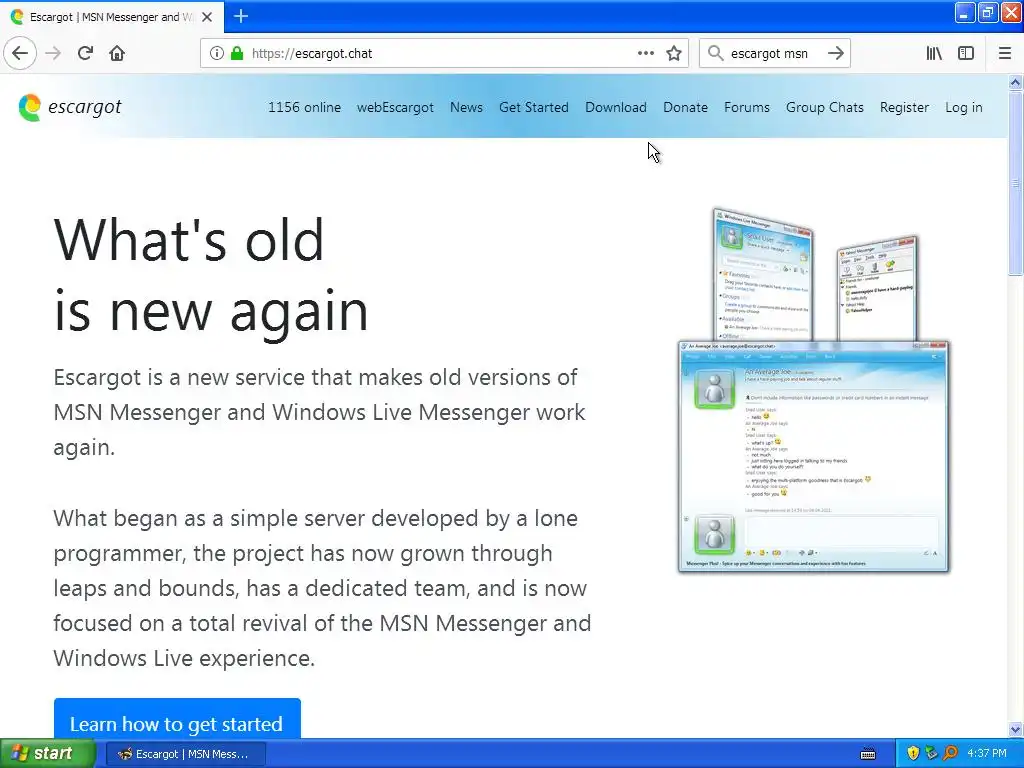1024x768 pixels.
Task: Click the escargot logo
Action: point(70,107)
